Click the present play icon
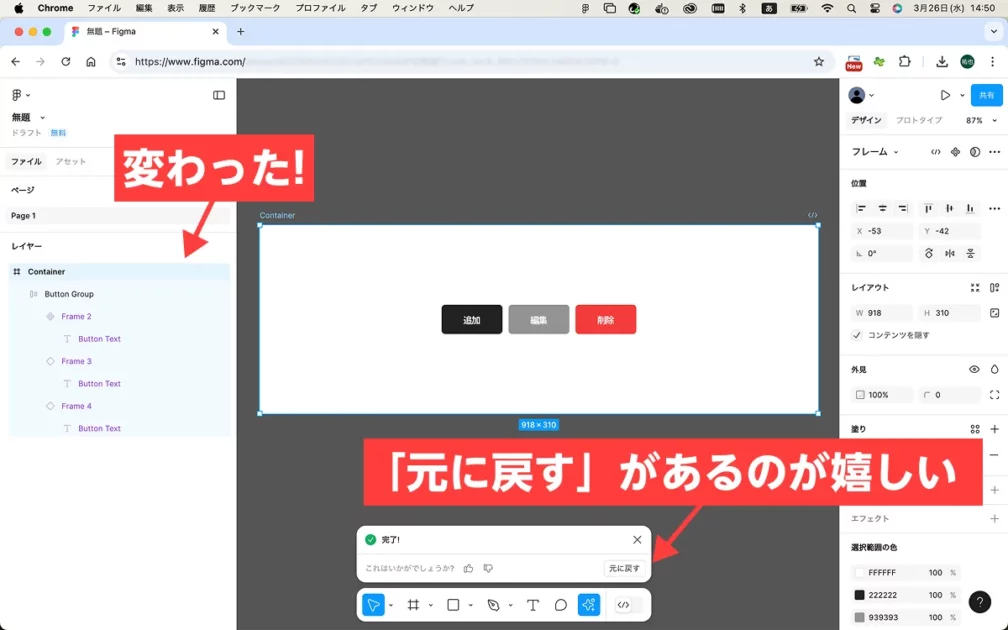Screen dimensions: 1008x630 [945, 95]
